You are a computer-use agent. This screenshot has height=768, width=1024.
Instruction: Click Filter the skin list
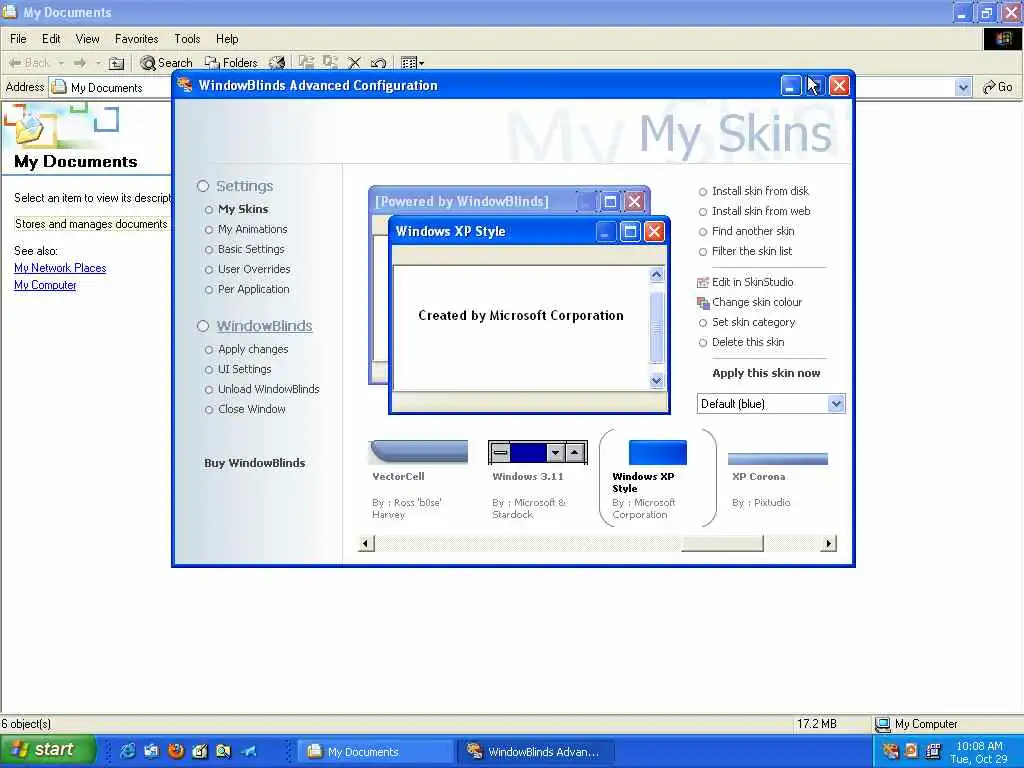click(x=752, y=251)
